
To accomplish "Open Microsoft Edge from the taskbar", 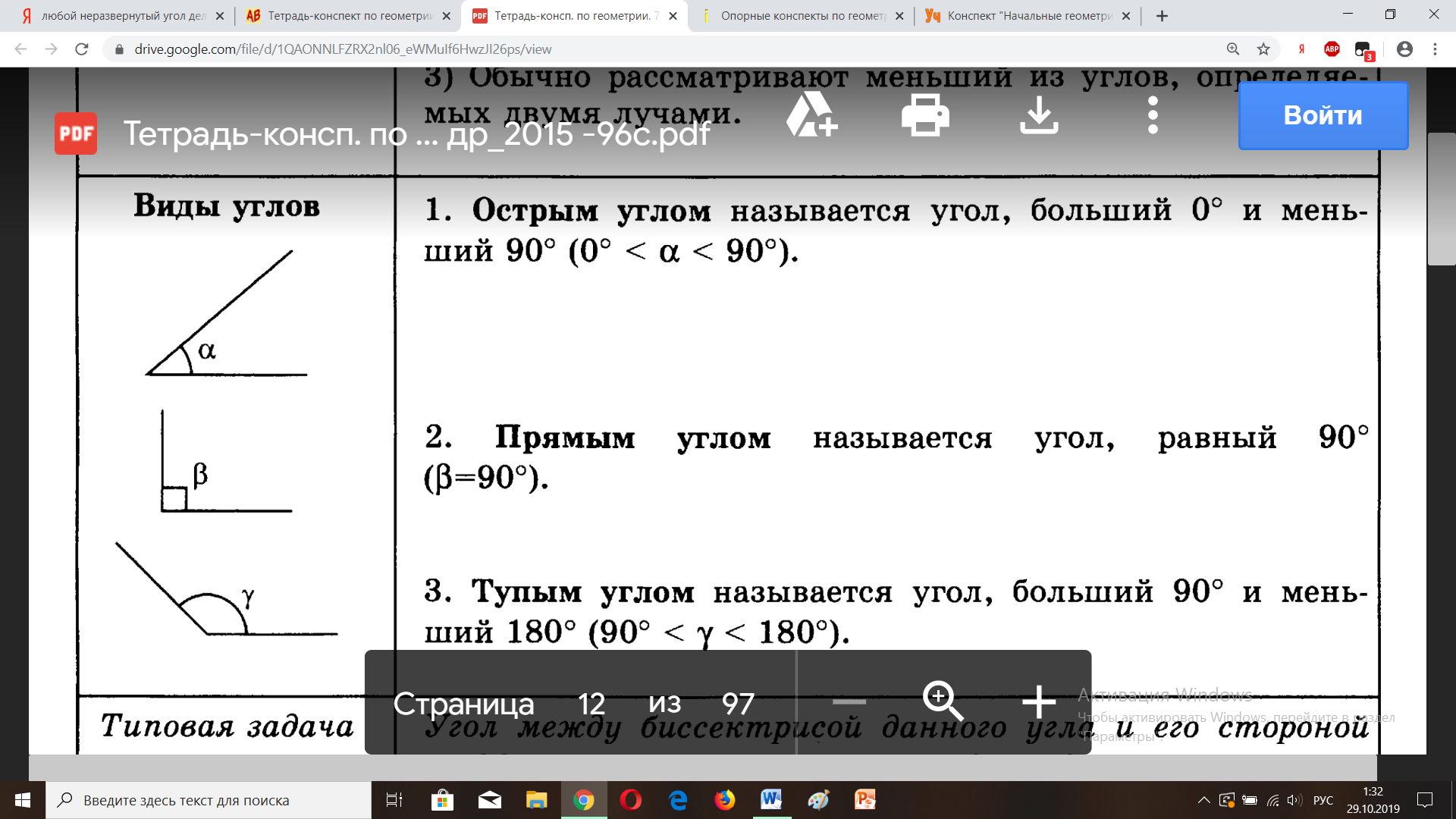I will point(678,800).
